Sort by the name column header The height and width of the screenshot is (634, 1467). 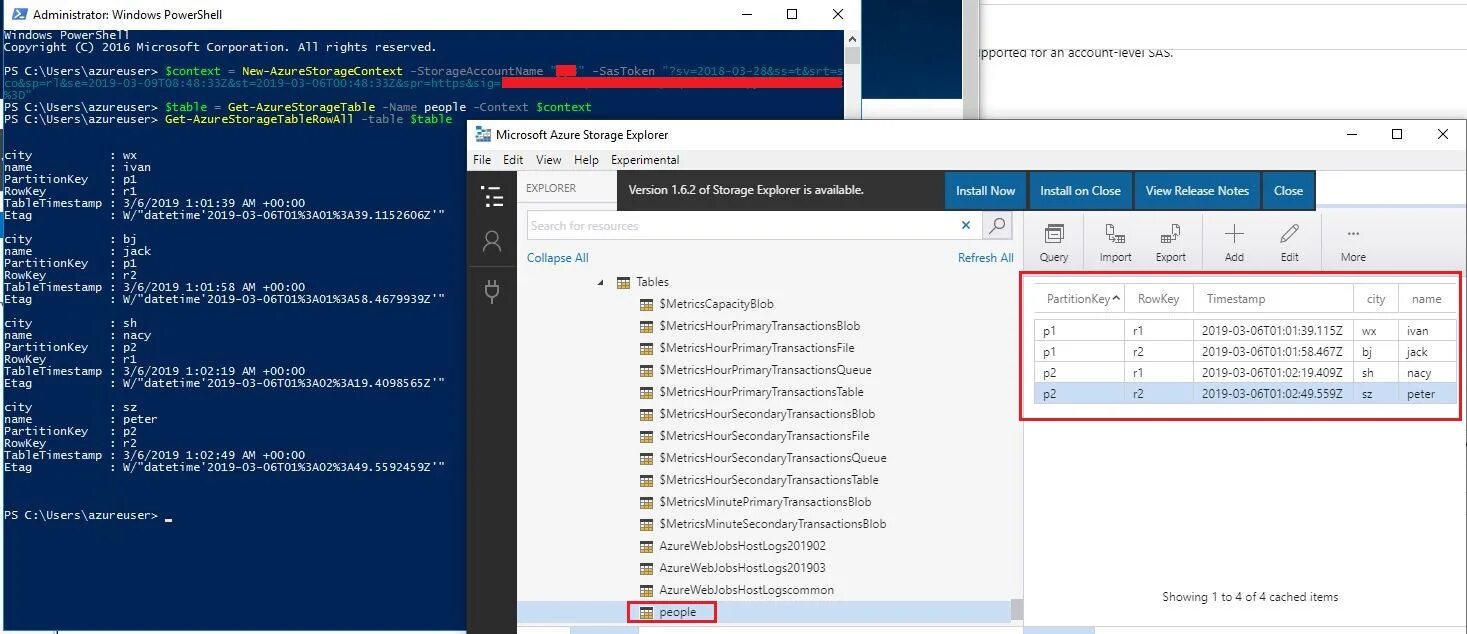(x=1427, y=299)
